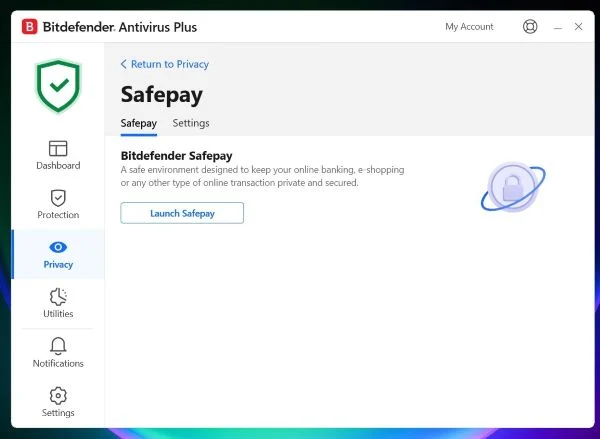The image size is (600, 439).
Task: Open the Utilities section in the sidebar
Action: pyautogui.click(x=58, y=297)
